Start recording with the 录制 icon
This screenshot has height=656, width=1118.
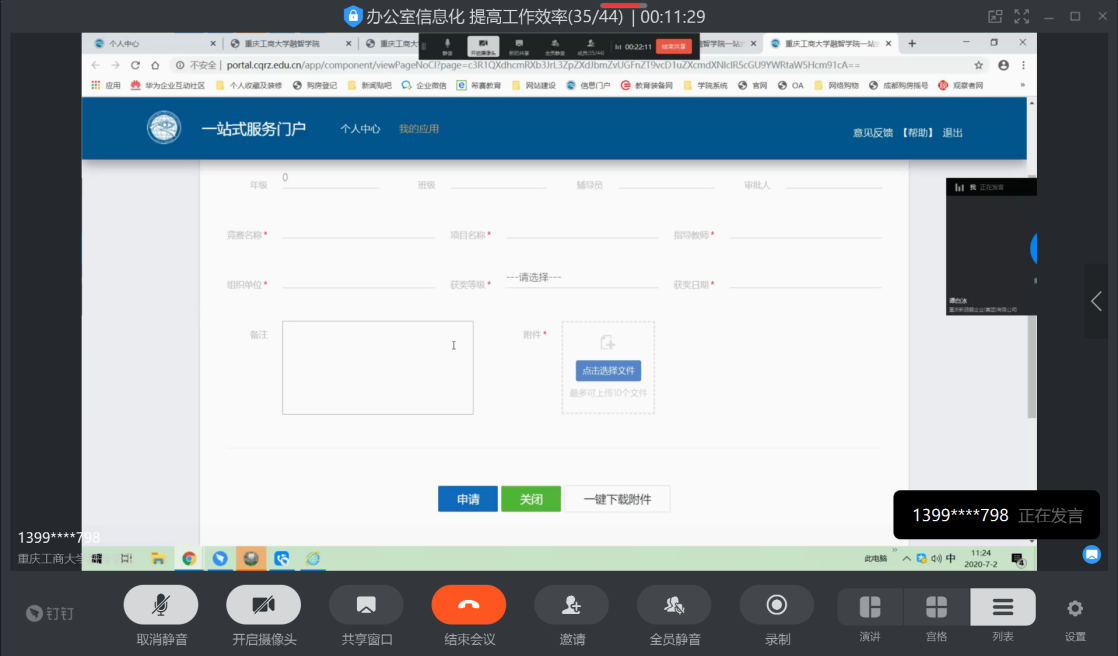[x=776, y=605]
